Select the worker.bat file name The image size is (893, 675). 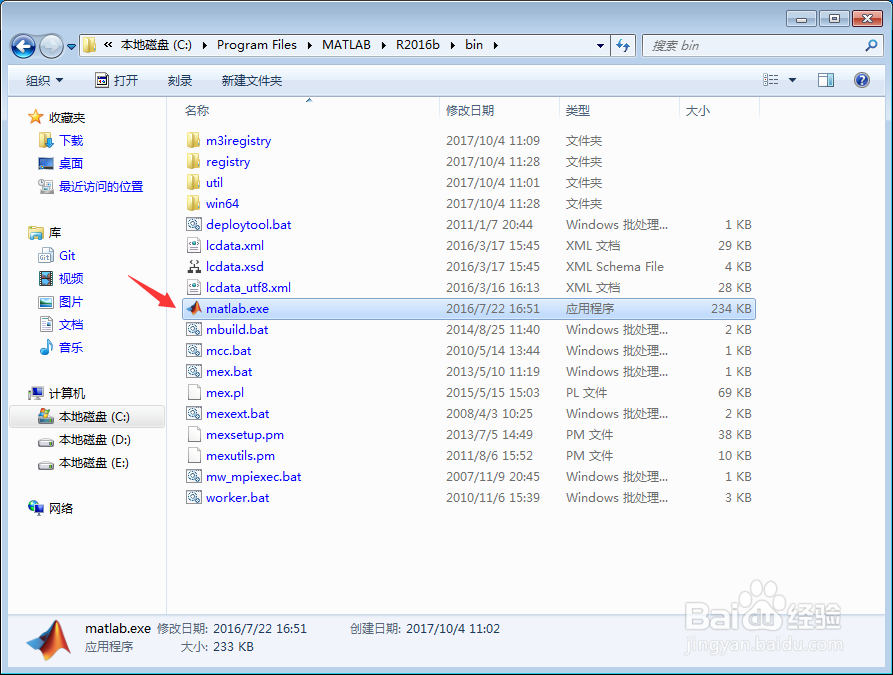[x=237, y=498]
